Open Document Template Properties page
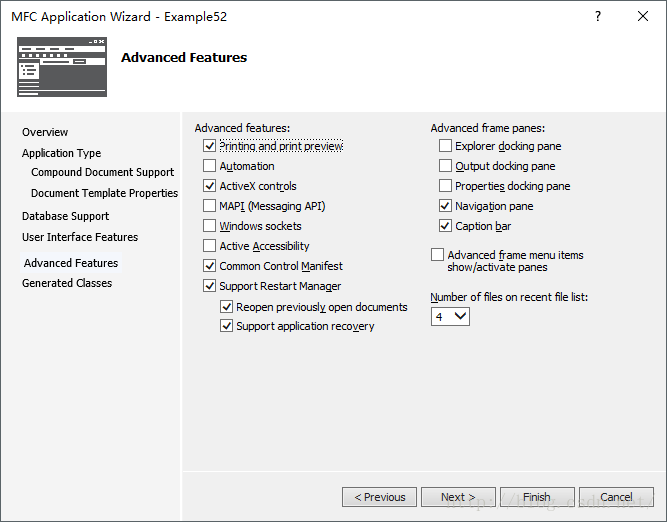This screenshot has width=667, height=522. click(x=105, y=193)
